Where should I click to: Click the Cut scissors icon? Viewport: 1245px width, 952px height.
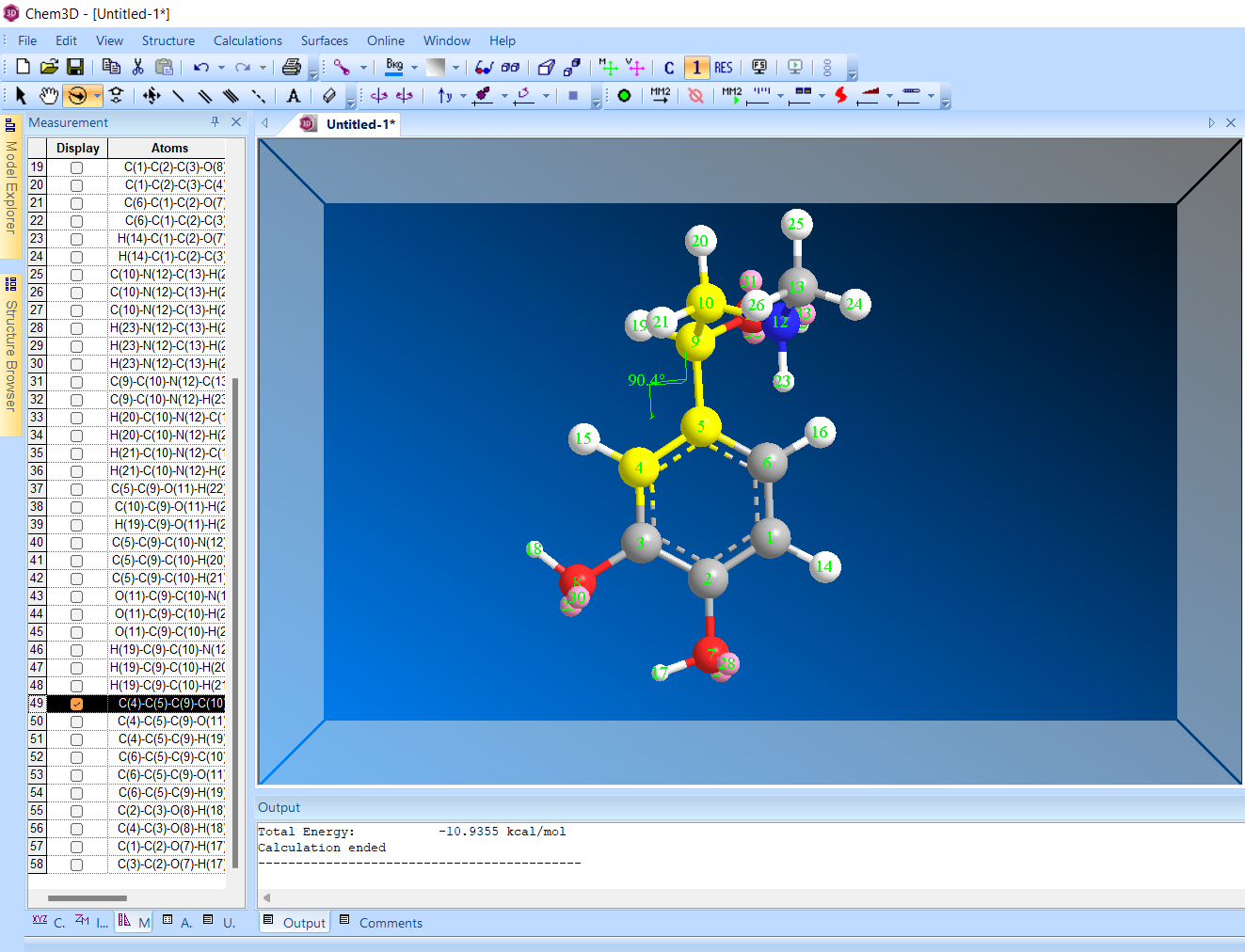pos(137,67)
